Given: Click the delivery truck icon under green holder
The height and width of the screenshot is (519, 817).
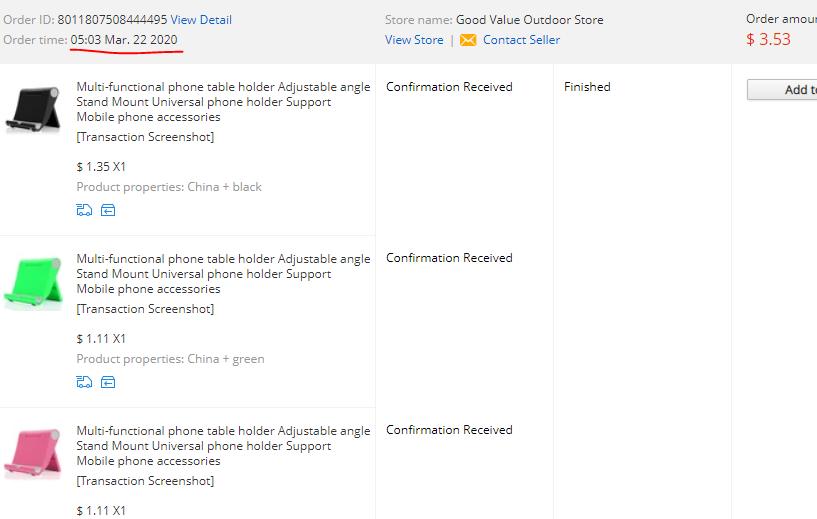Looking at the screenshot, I should [x=84, y=382].
